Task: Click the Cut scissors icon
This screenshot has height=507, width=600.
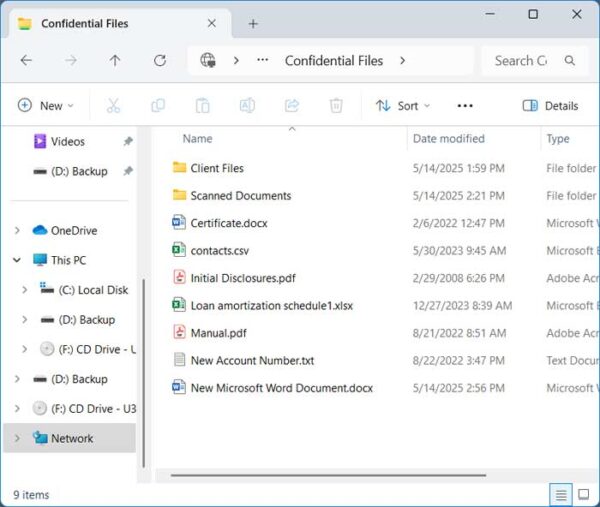Action: [113, 106]
